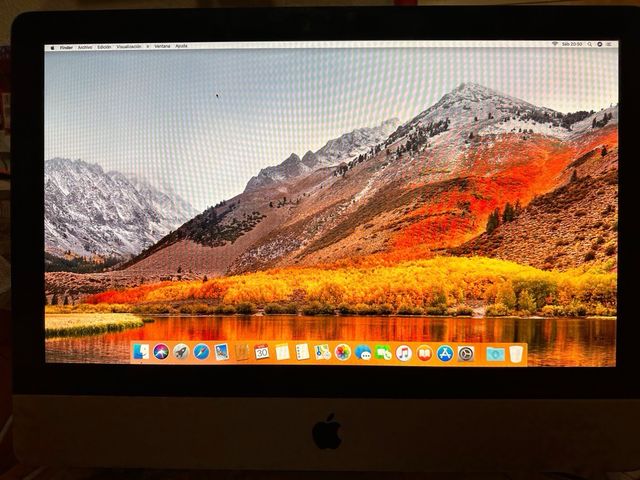Open Notification Center list icon
The width and height of the screenshot is (640, 480).
[610, 44]
